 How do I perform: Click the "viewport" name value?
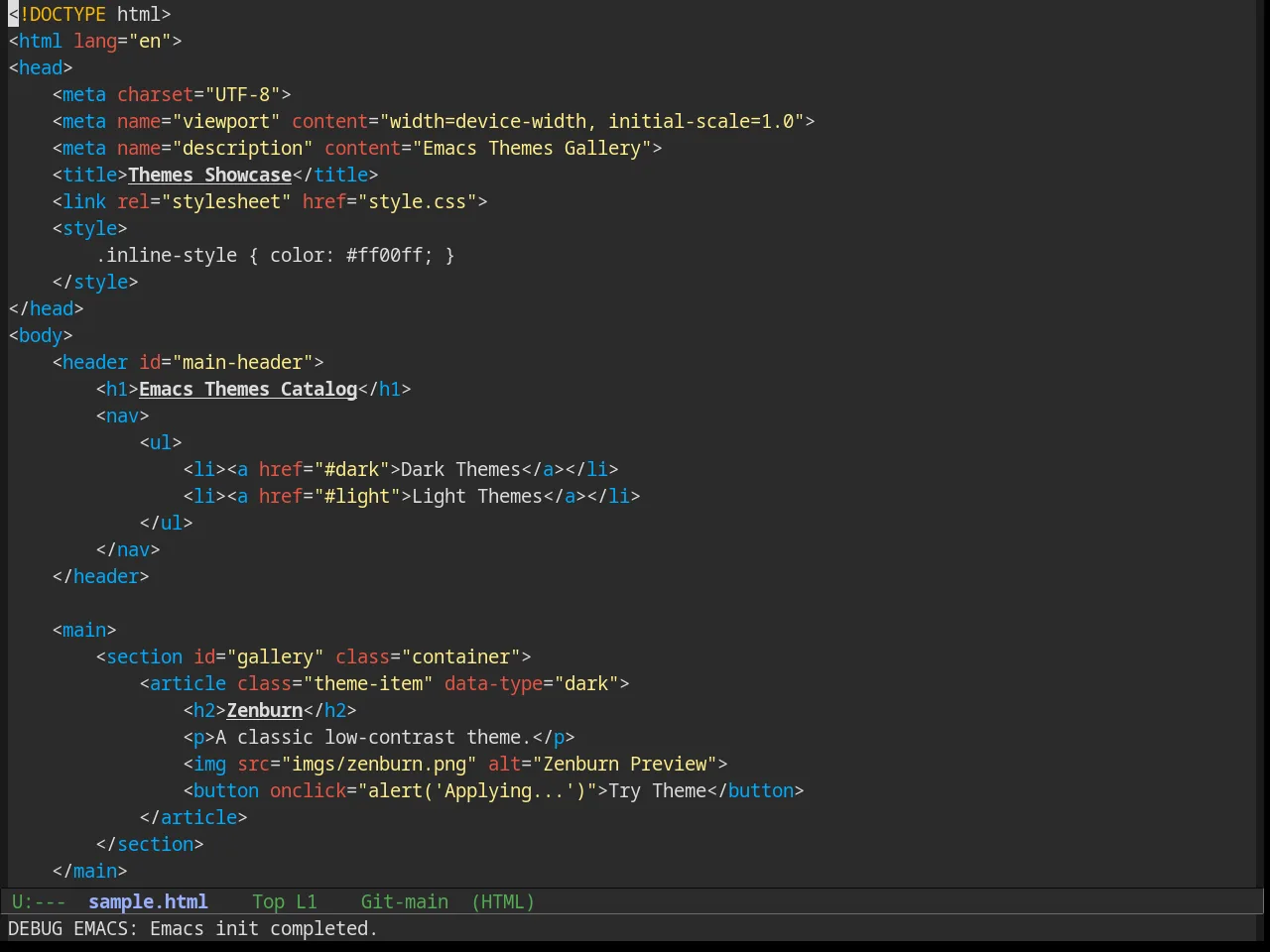(x=226, y=121)
